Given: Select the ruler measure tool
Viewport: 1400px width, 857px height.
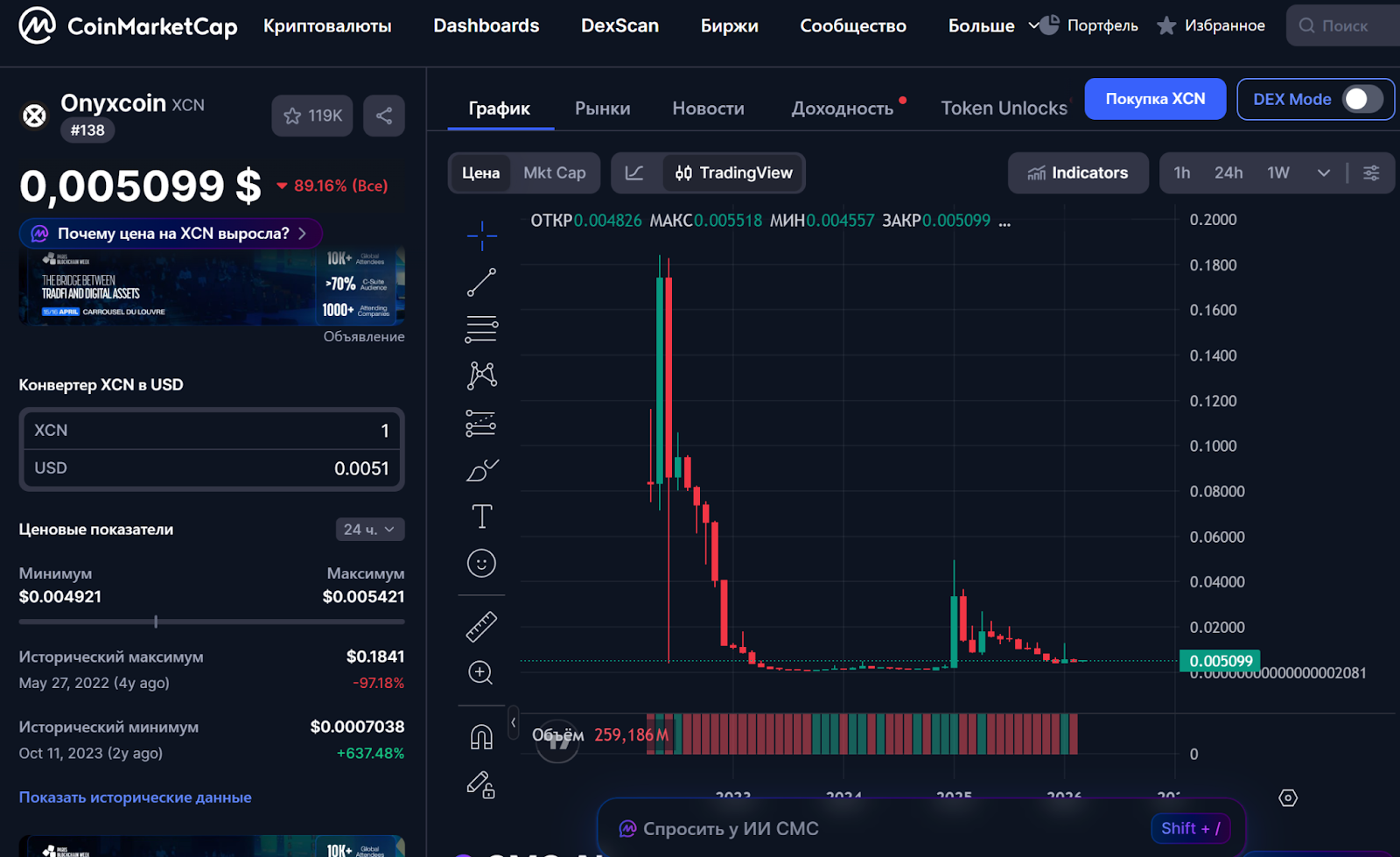Looking at the screenshot, I should [481, 626].
